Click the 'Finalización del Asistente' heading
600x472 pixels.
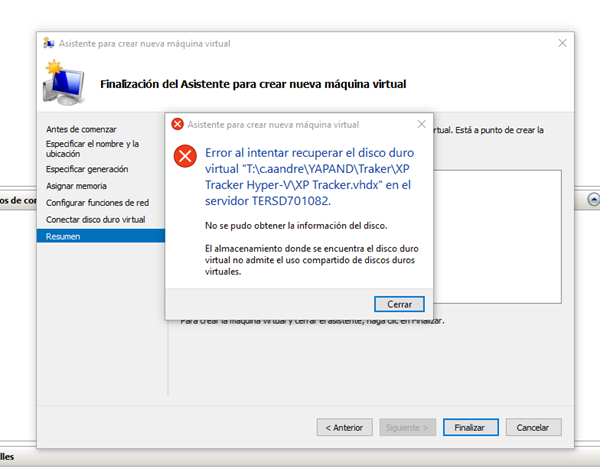click(x=253, y=84)
